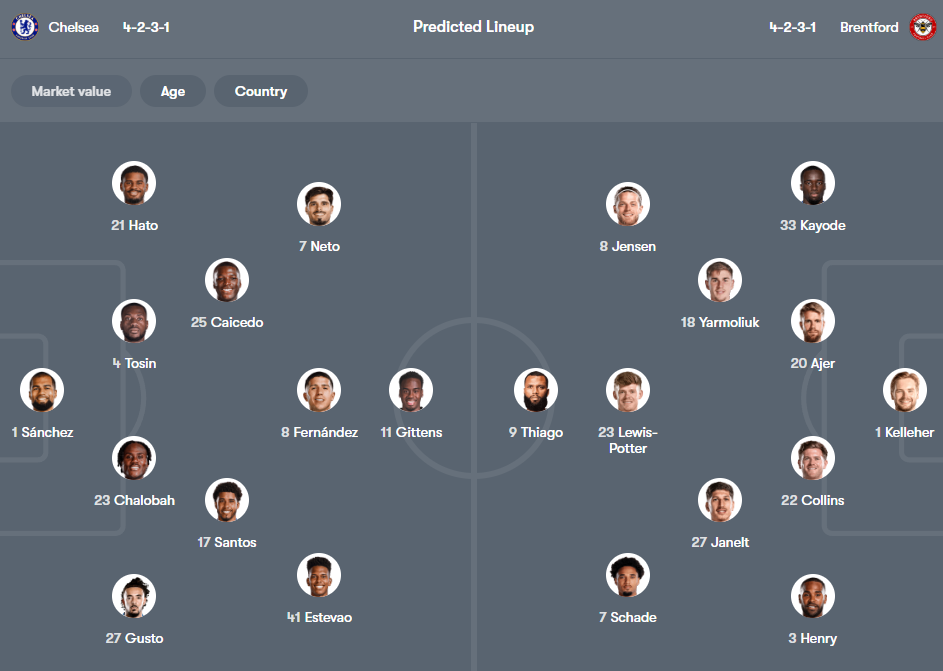Select Chelsea's 4-2-3-1 formation label
The image size is (943, 671).
pyautogui.click(x=147, y=27)
